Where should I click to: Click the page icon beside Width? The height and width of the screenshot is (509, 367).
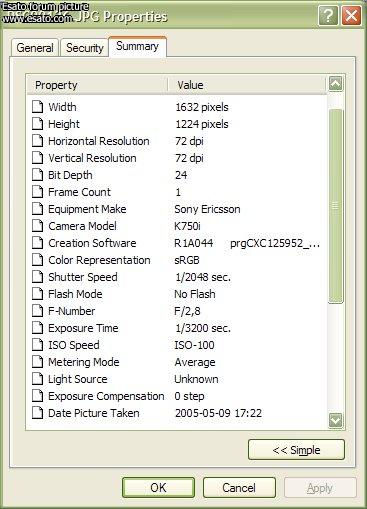point(37,107)
